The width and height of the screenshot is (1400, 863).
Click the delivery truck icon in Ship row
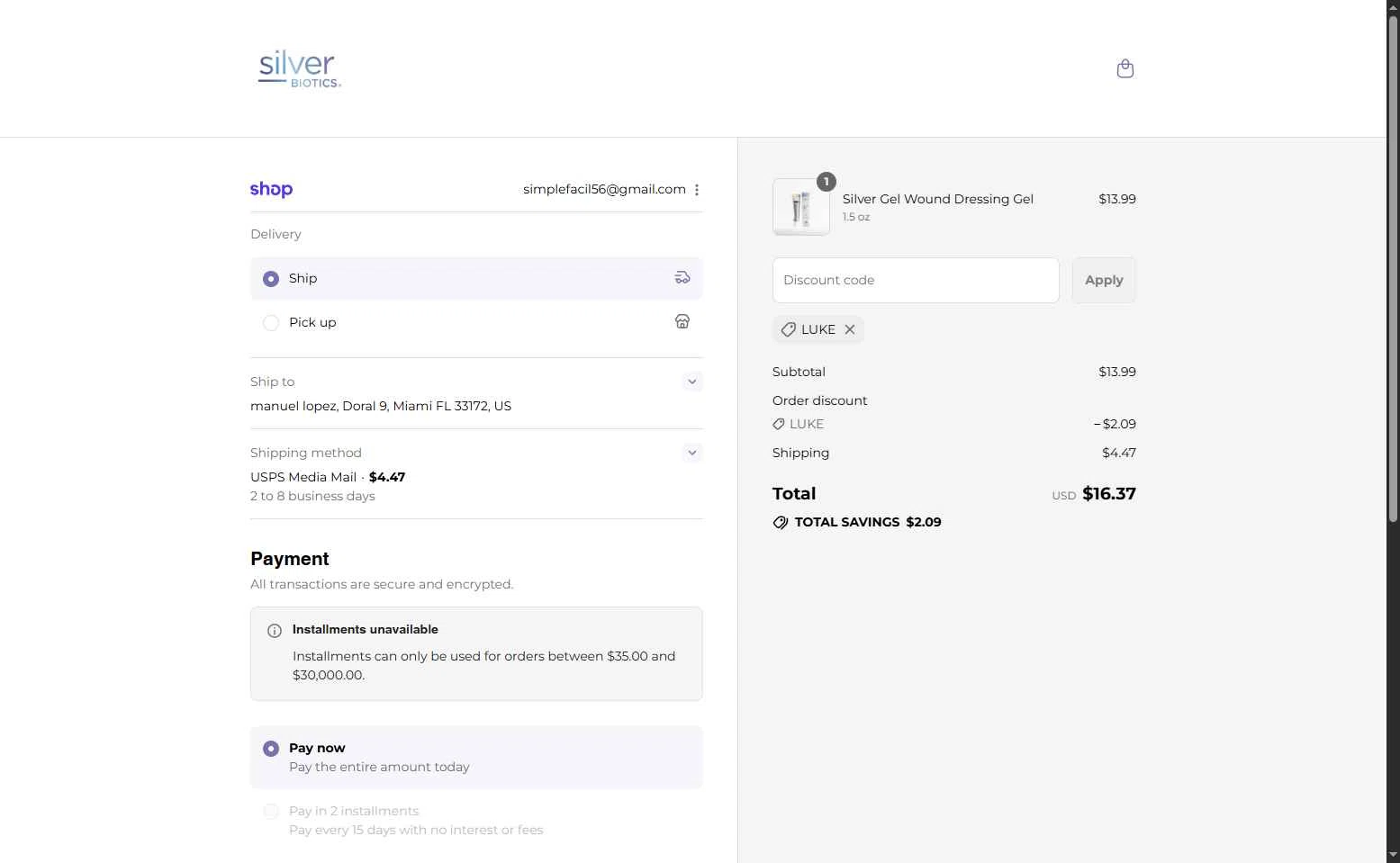click(x=682, y=277)
